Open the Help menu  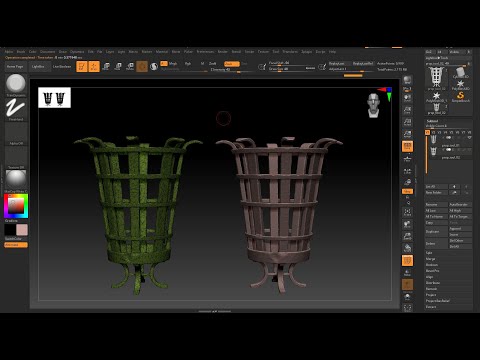[x=332, y=52]
